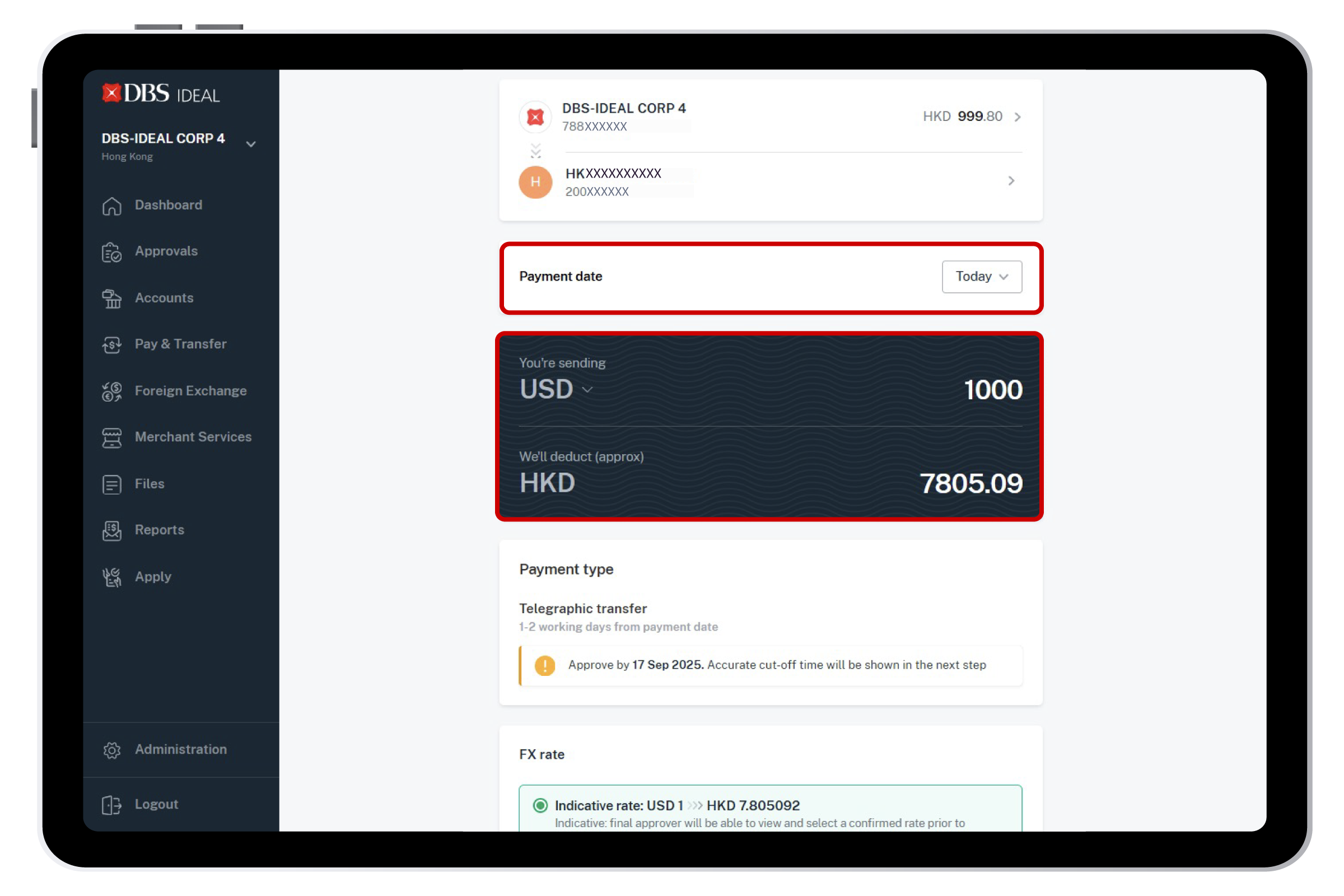This screenshot has width=1344, height=896.
Task: Click the Accounts bank building icon
Action: tap(112, 298)
